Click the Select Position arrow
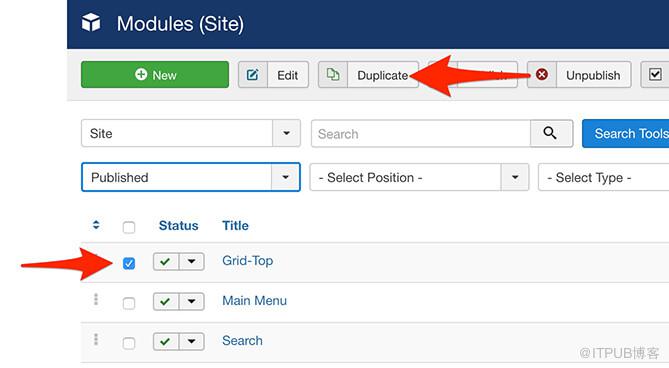The image size is (669, 368). [x=515, y=177]
